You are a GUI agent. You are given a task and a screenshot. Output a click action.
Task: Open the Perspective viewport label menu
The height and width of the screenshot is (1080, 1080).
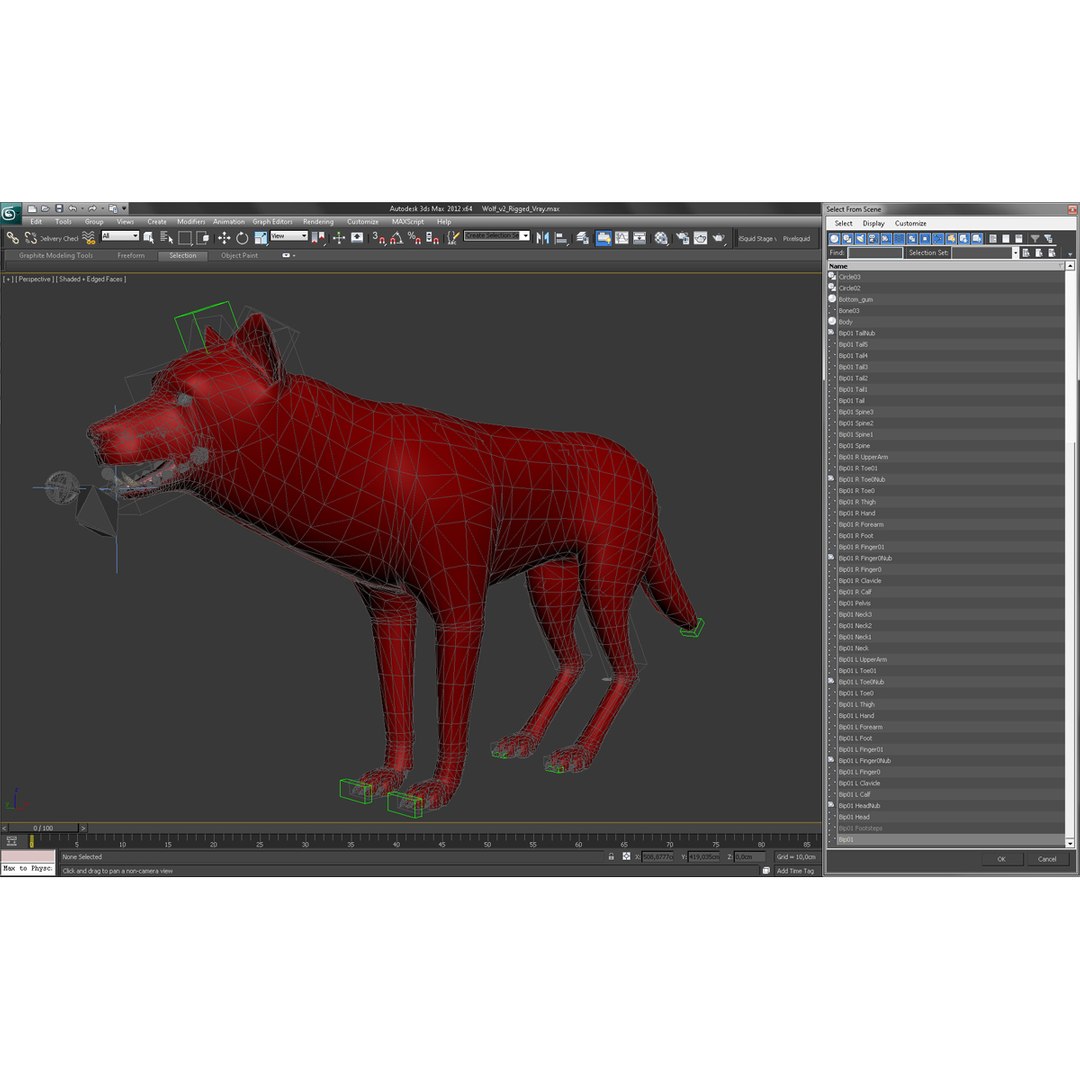coord(34,280)
